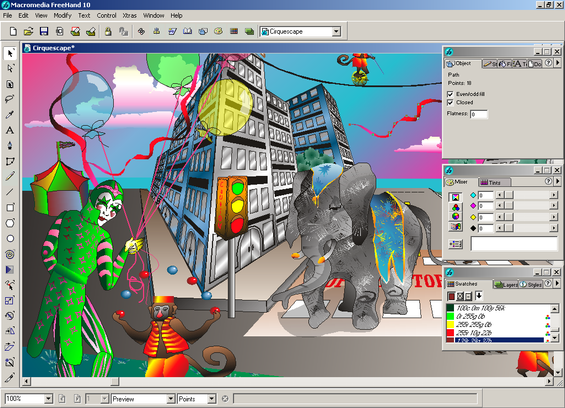This screenshot has height=408, width=565.
Task: Select the Spiral tool
Action: coord(10,254)
